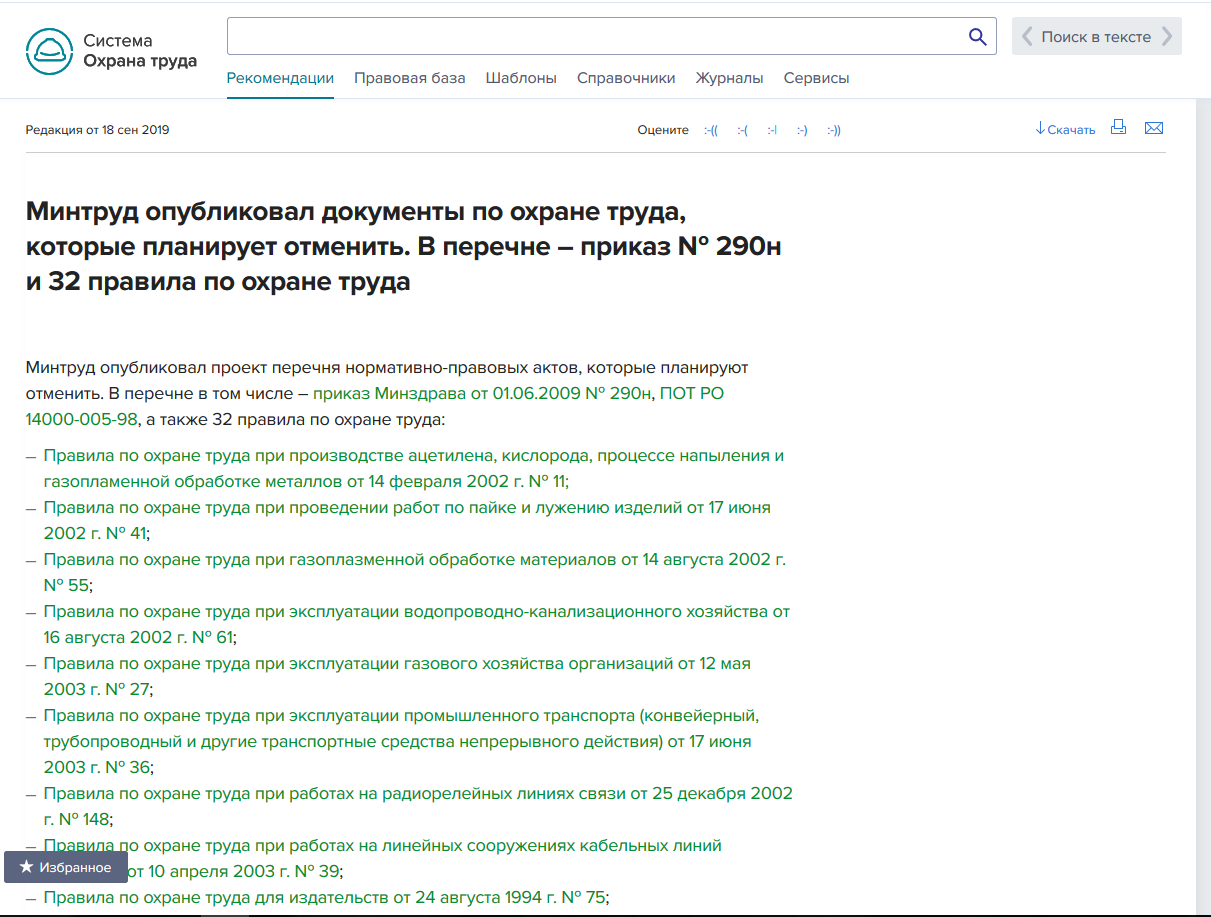The image size is (1211, 917).
Task: Click the envelope email icon
Action: pyautogui.click(x=1154, y=128)
